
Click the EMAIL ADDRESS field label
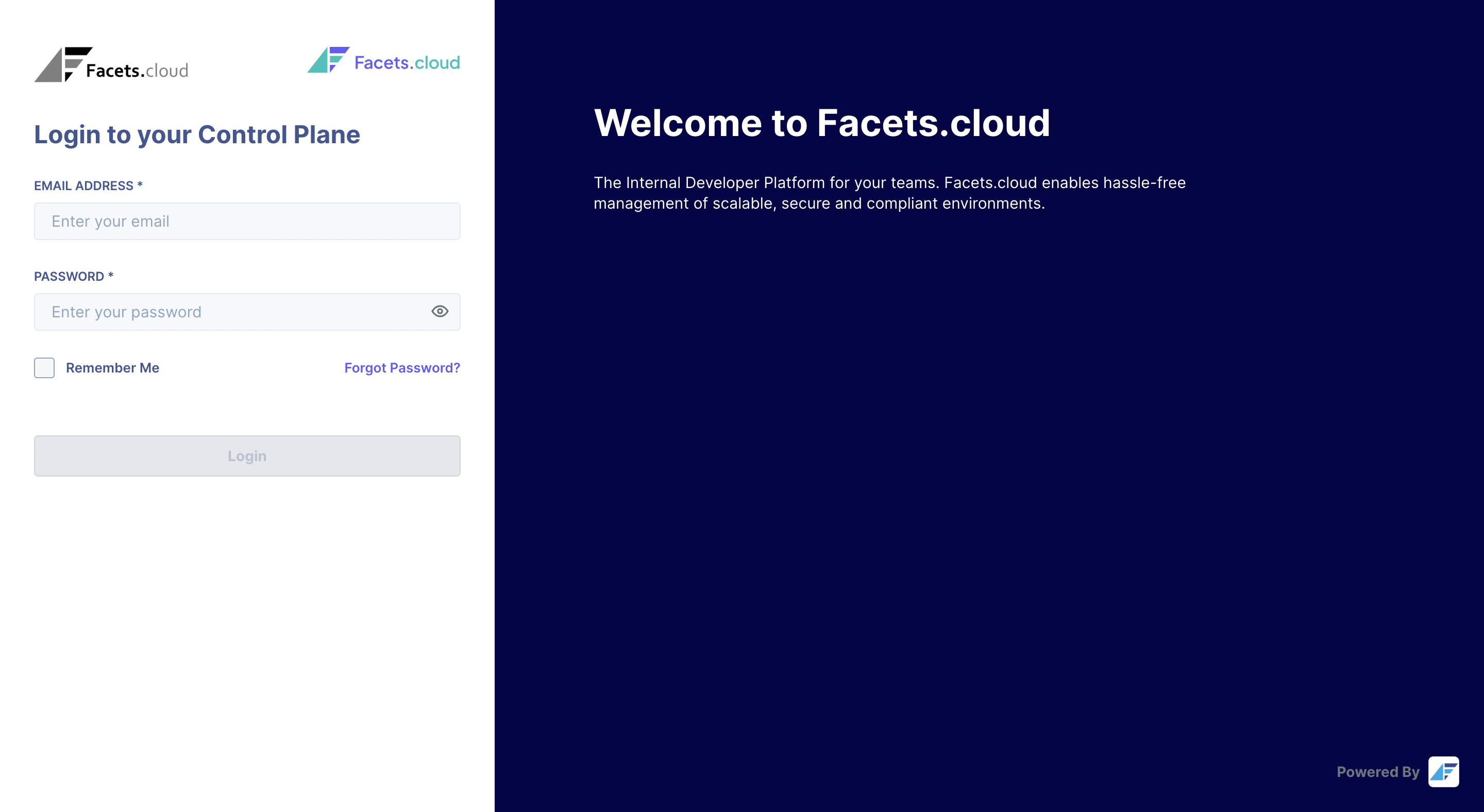(83, 185)
